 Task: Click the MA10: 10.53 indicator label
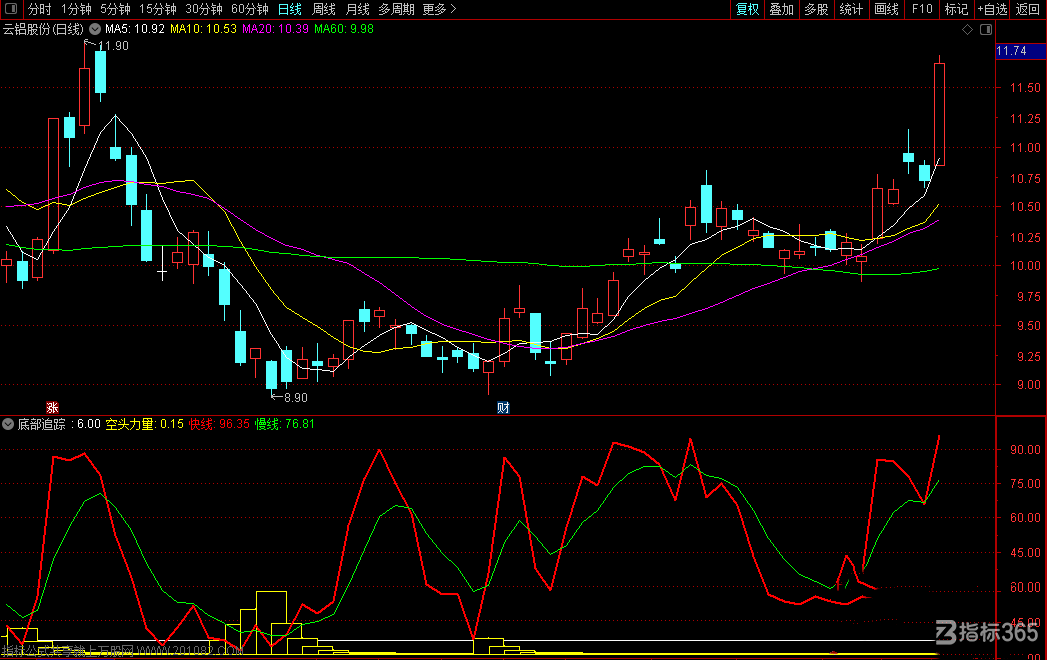click(204, 29)
